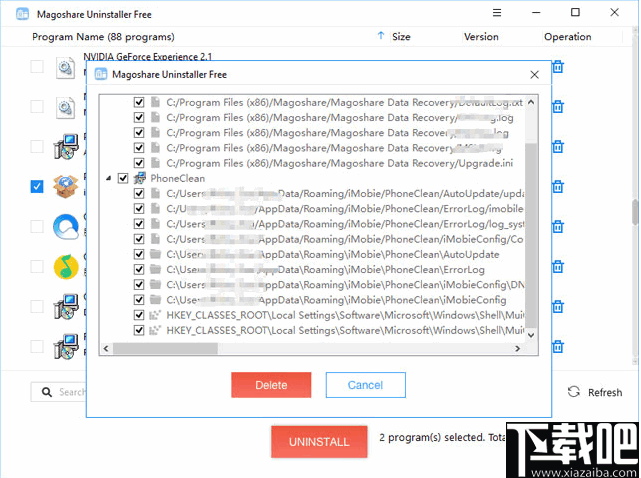Uncheck the first HKEY_CLASSES_ROOT registry checkbox

click(139, 315)
